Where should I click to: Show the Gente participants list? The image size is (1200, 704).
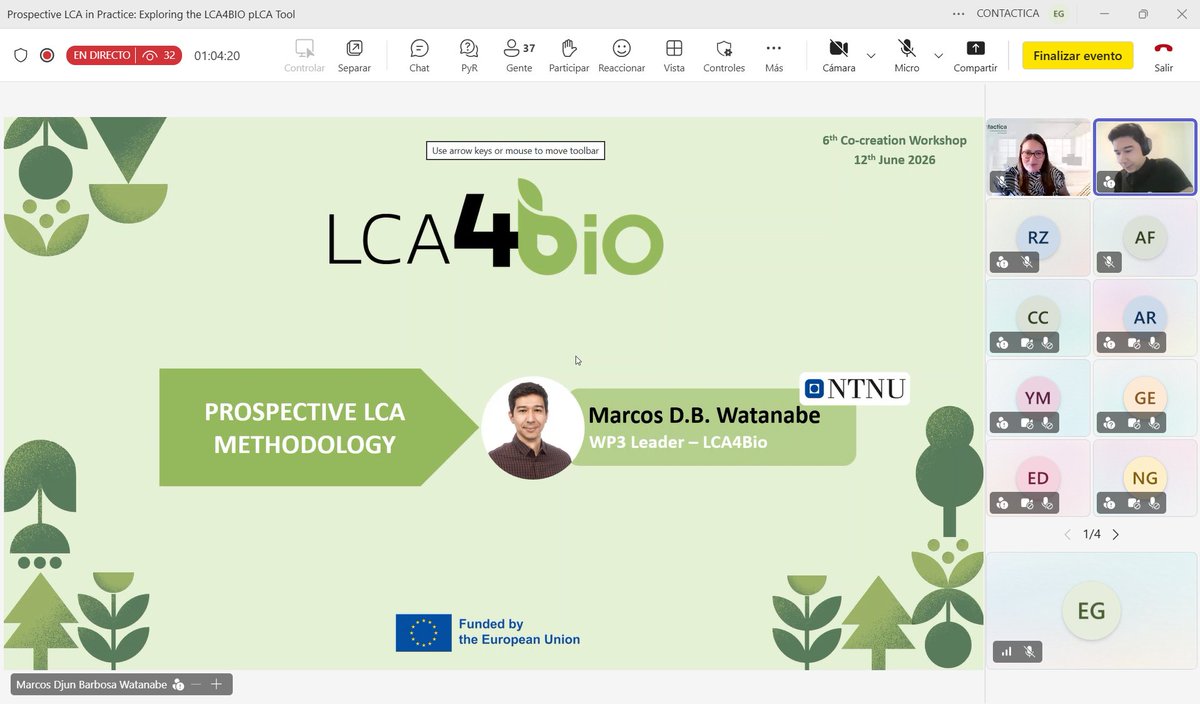tap(519, 56)
